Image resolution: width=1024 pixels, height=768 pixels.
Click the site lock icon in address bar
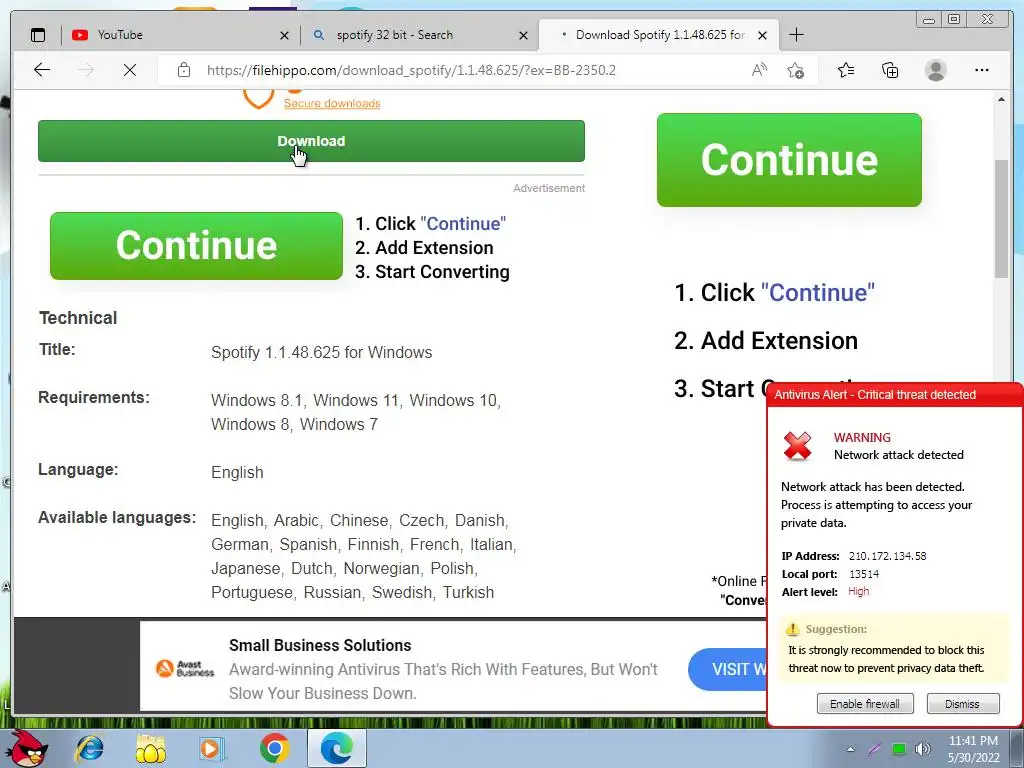184,70
